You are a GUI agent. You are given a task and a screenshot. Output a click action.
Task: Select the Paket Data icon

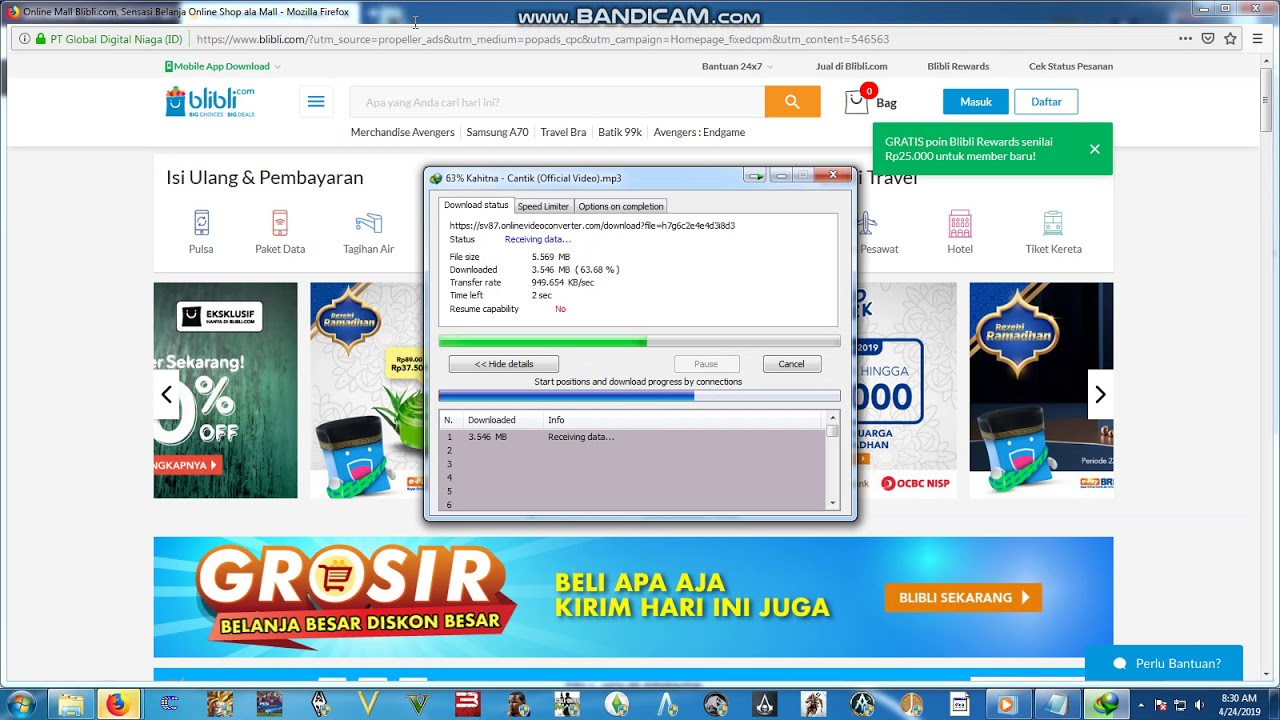point(280,223)
